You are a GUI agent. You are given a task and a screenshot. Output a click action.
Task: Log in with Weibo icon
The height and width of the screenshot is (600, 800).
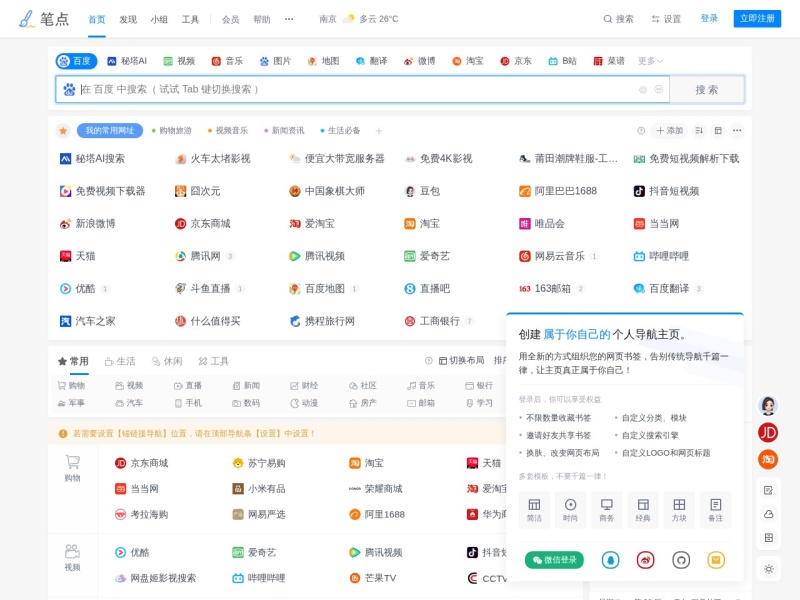click(645, 560)
